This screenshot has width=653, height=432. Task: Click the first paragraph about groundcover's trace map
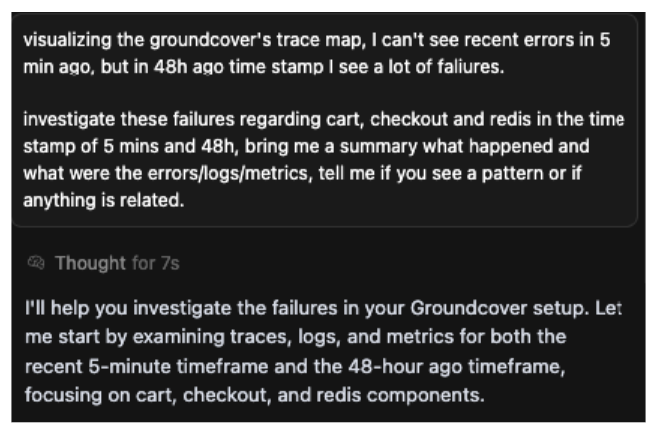pyautogui.click(x=317, y=53)
